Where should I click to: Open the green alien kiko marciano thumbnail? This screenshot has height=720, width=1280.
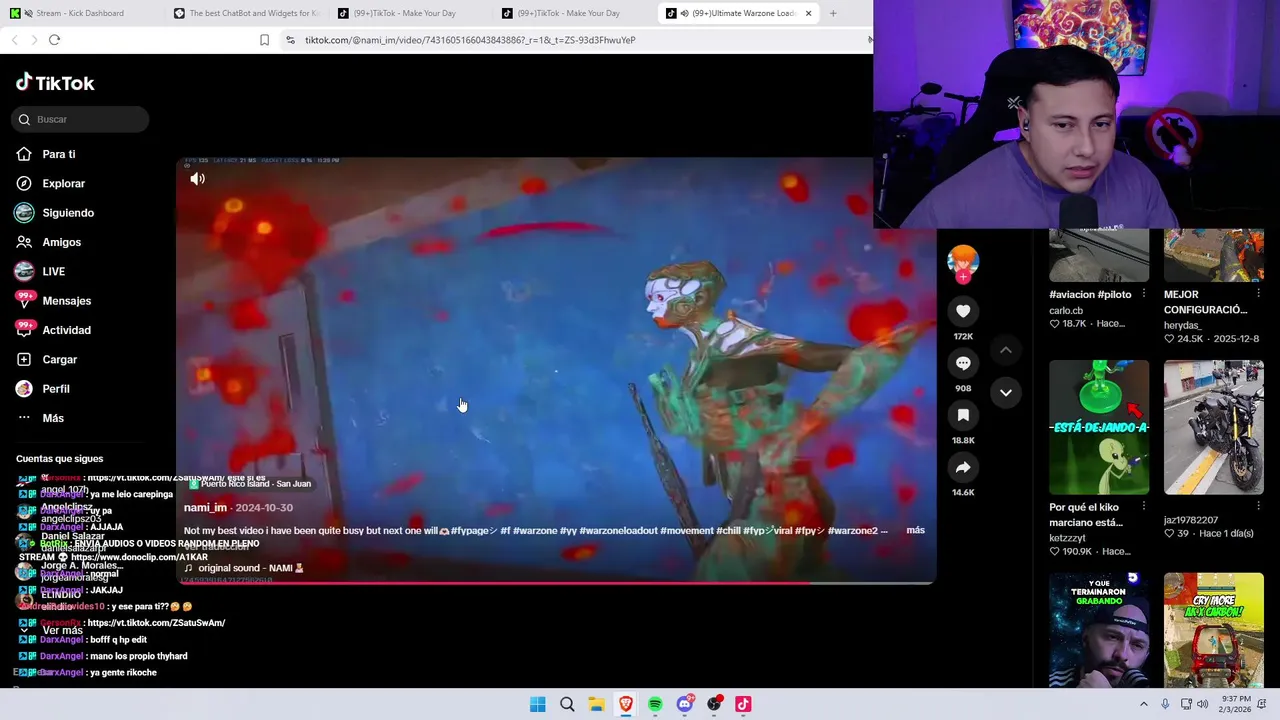(1099, 427)
